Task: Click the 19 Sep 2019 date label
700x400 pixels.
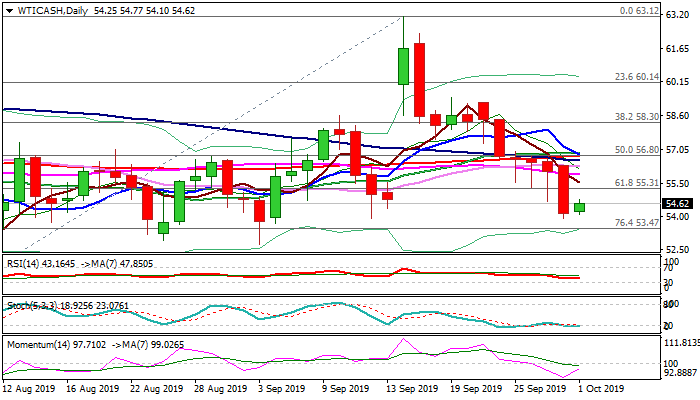Action: click(x=477, y=388)
